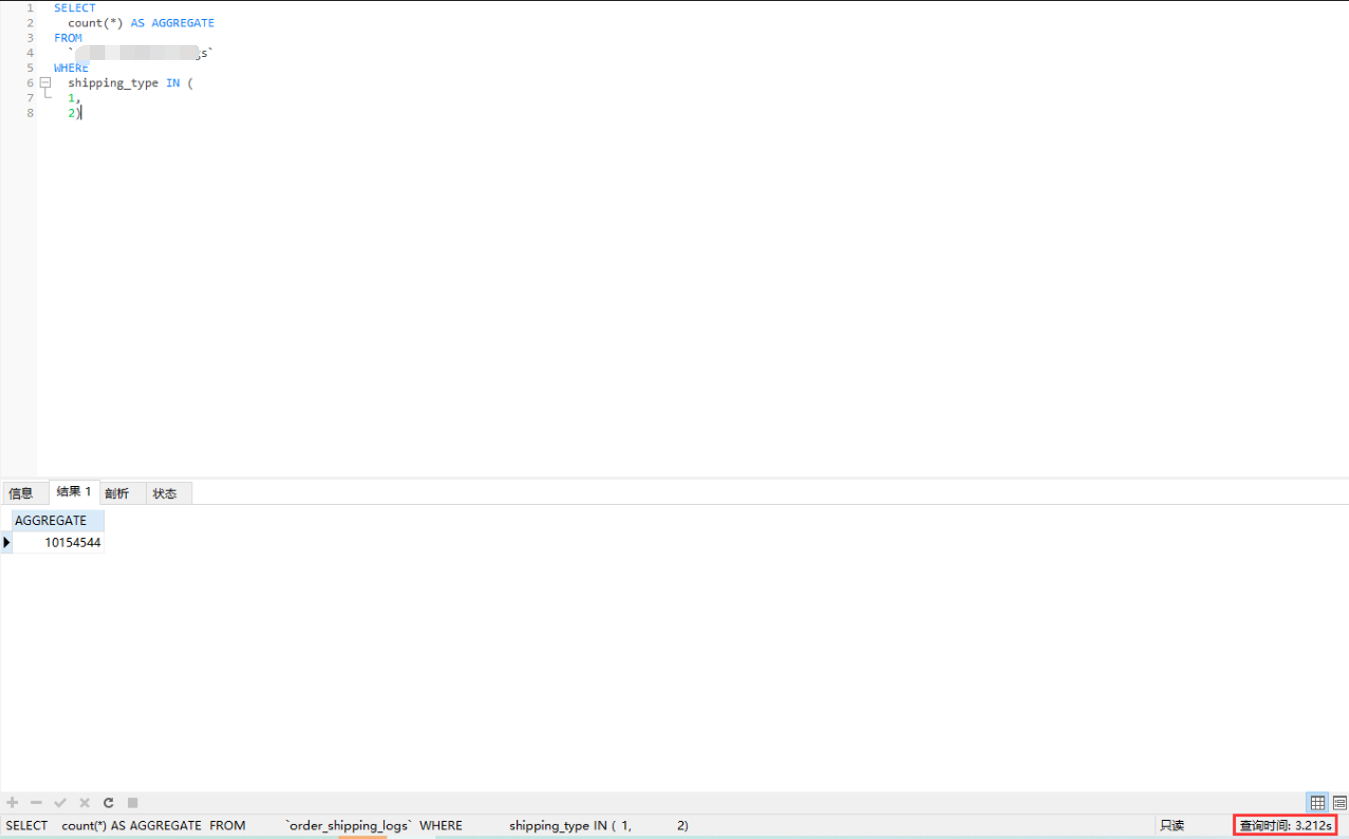Image resolution: width=1349 pixels, height=839 pixels.
Task: Click the line 1 number in the editor gutter
Action: [30, 8]
